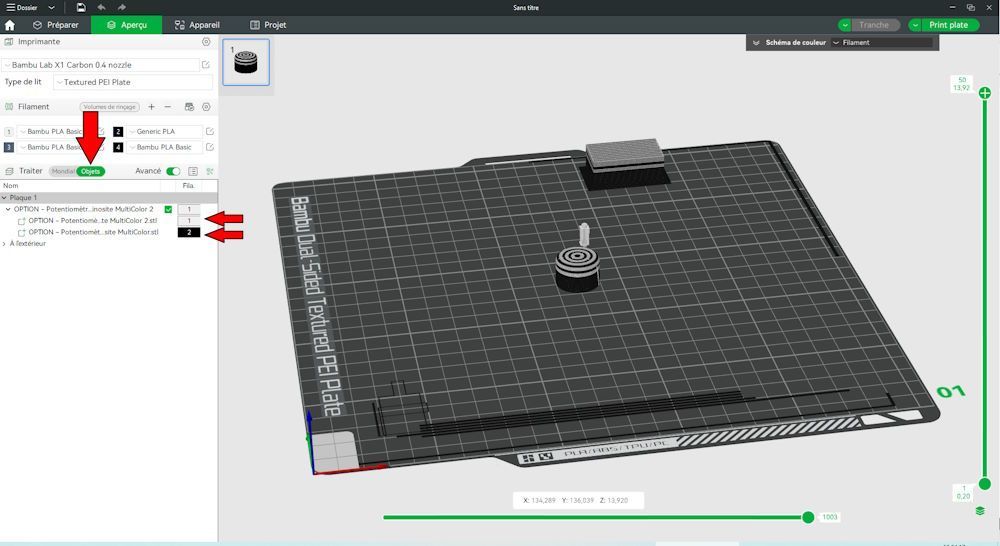Click the 3D potentiometer knob model on the plate
This screenshot has width=1000, height=546.
[x=577, y=268]
